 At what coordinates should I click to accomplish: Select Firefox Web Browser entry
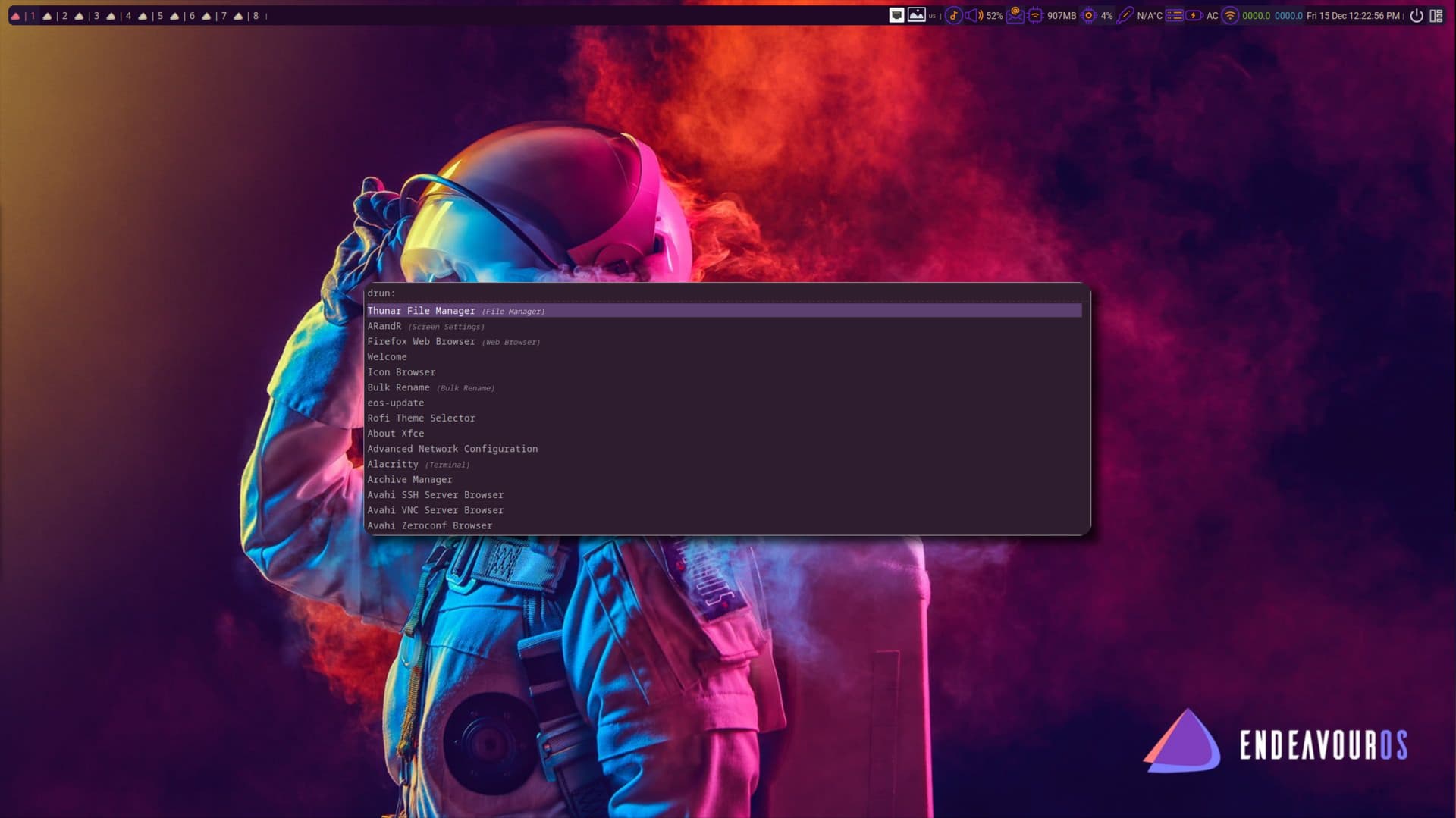coord(421,342)
